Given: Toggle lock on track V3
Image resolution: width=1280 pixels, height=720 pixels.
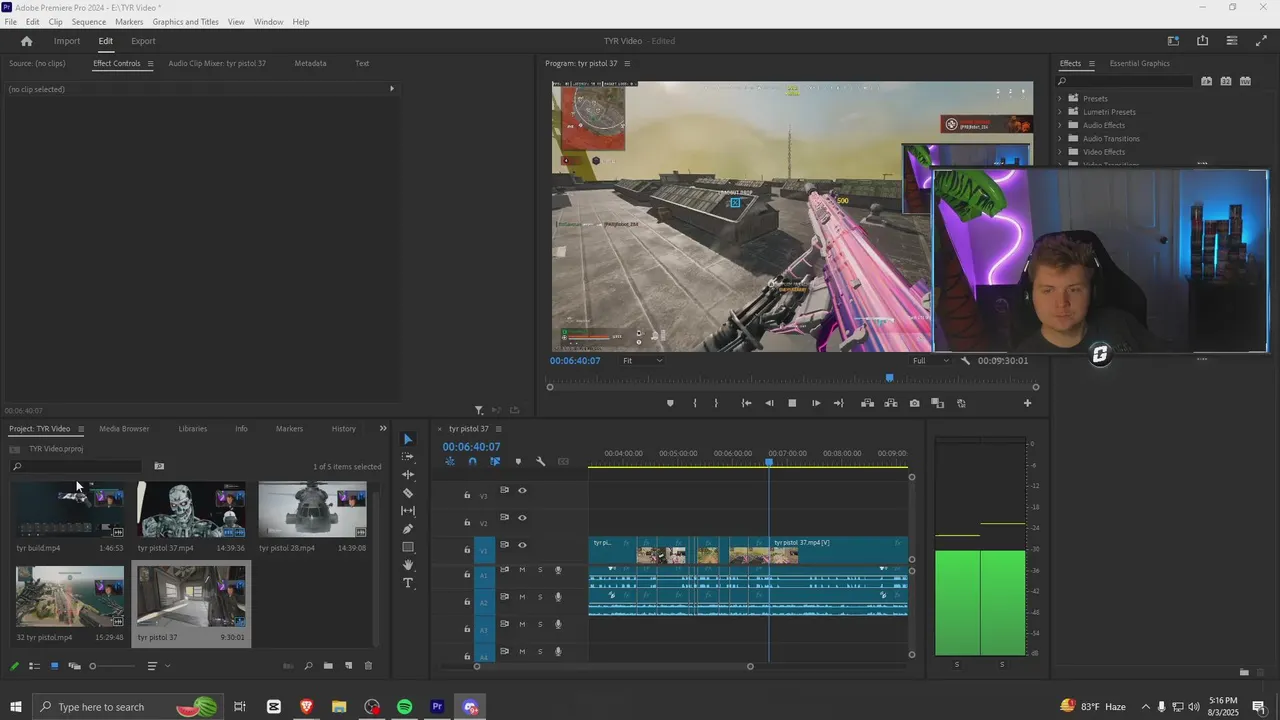Looking at the screenshot, I should tap(467, 495).
